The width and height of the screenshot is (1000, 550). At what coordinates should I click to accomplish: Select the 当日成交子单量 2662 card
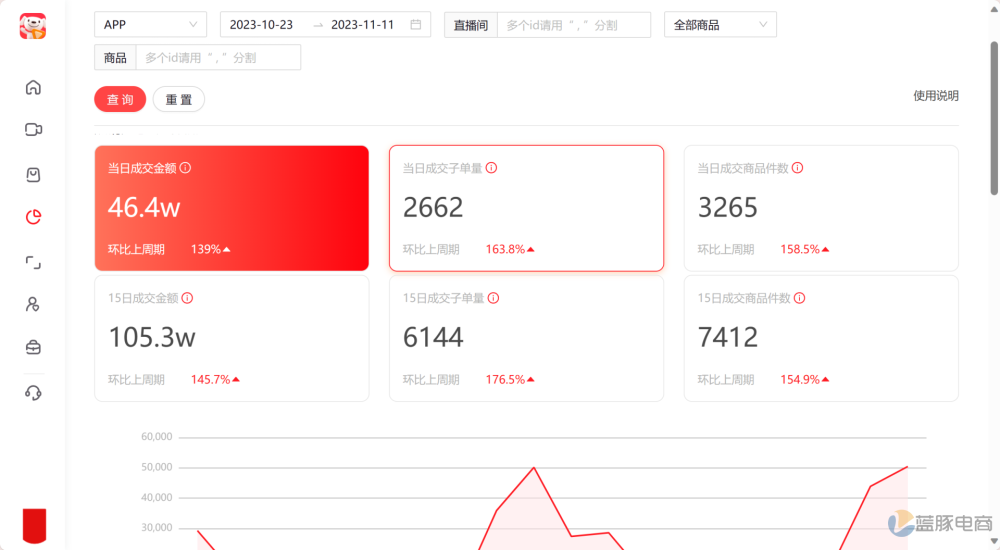pyautogui.click(x=526, y=208)
